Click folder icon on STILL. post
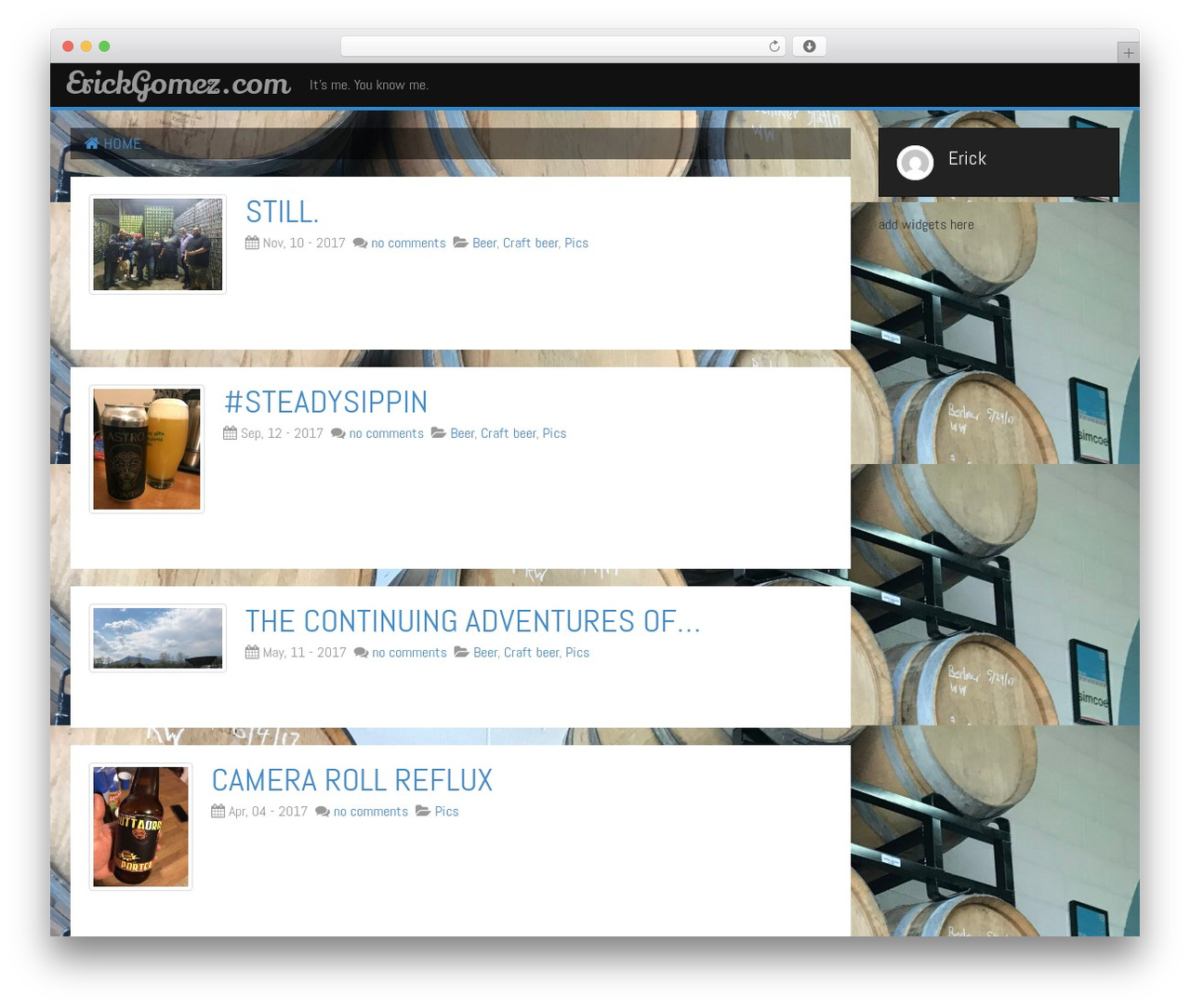This screenshot has width=1190, height=1008. pyautogui.click(x=461, y=243)
